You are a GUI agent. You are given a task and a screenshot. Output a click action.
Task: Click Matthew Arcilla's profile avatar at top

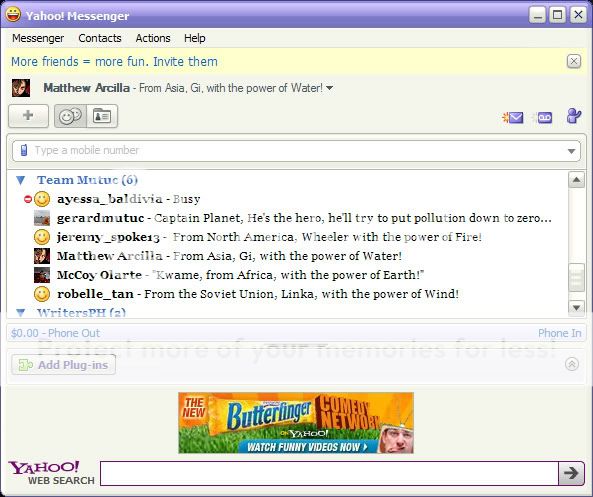point(21,88)
